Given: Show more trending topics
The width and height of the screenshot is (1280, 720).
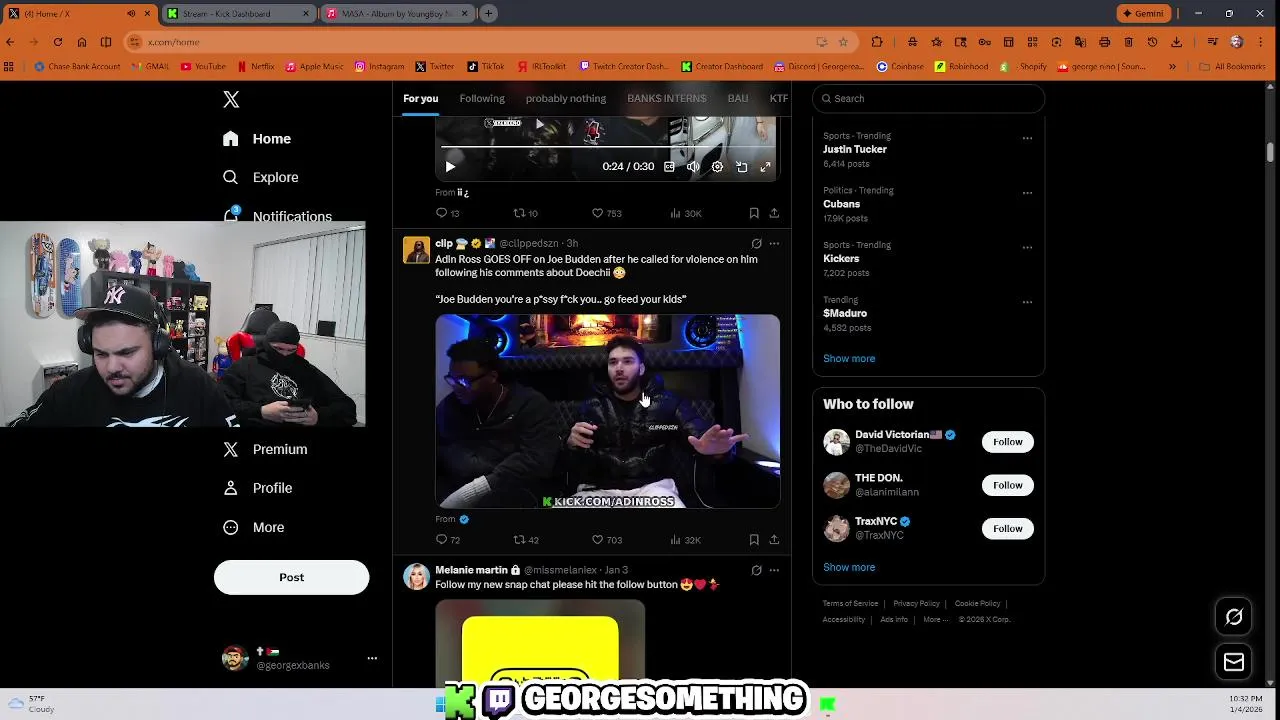Looking at the screenshot, I should click(849, 358).
